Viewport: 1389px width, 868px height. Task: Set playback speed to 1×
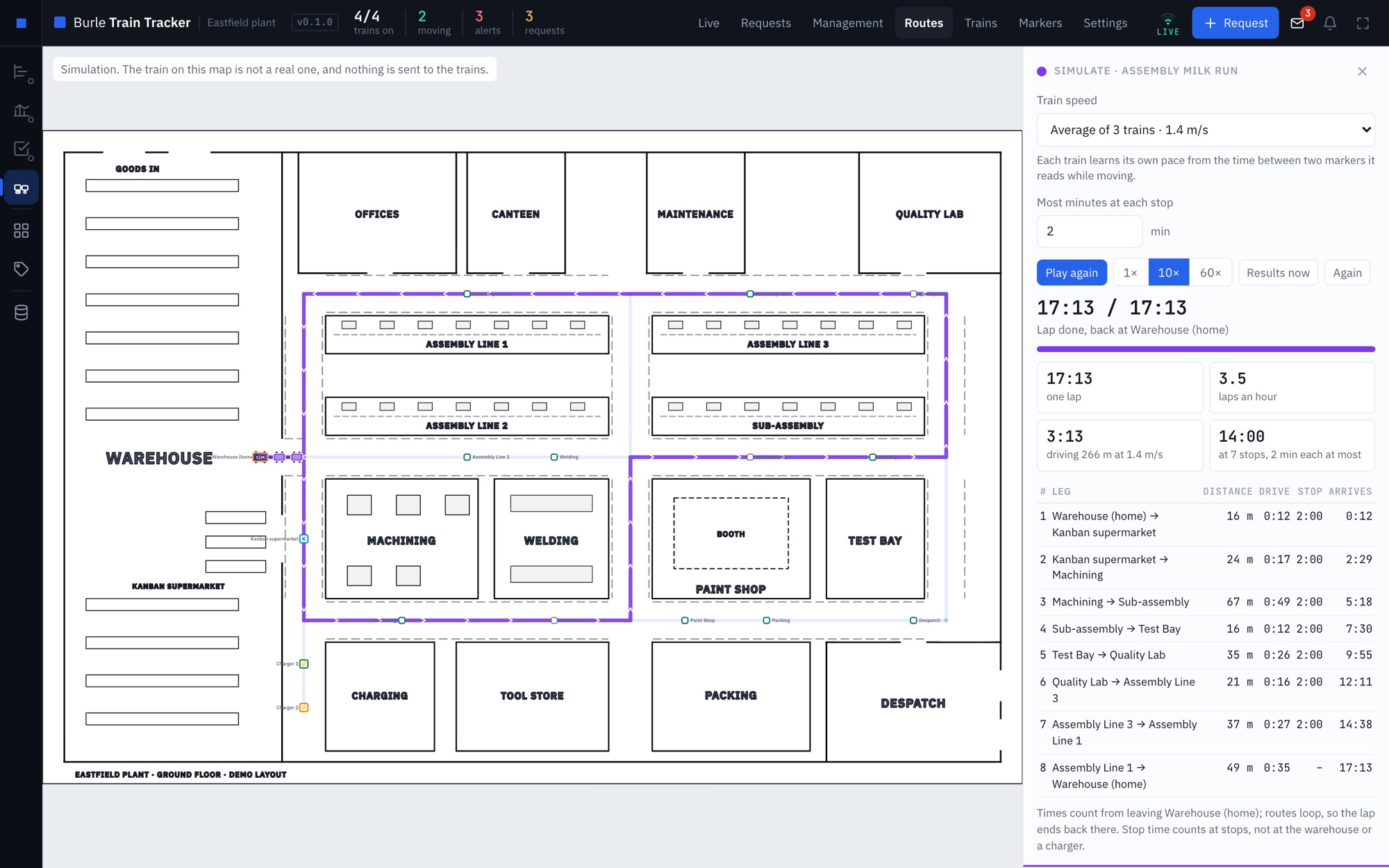coord(1131,273)
